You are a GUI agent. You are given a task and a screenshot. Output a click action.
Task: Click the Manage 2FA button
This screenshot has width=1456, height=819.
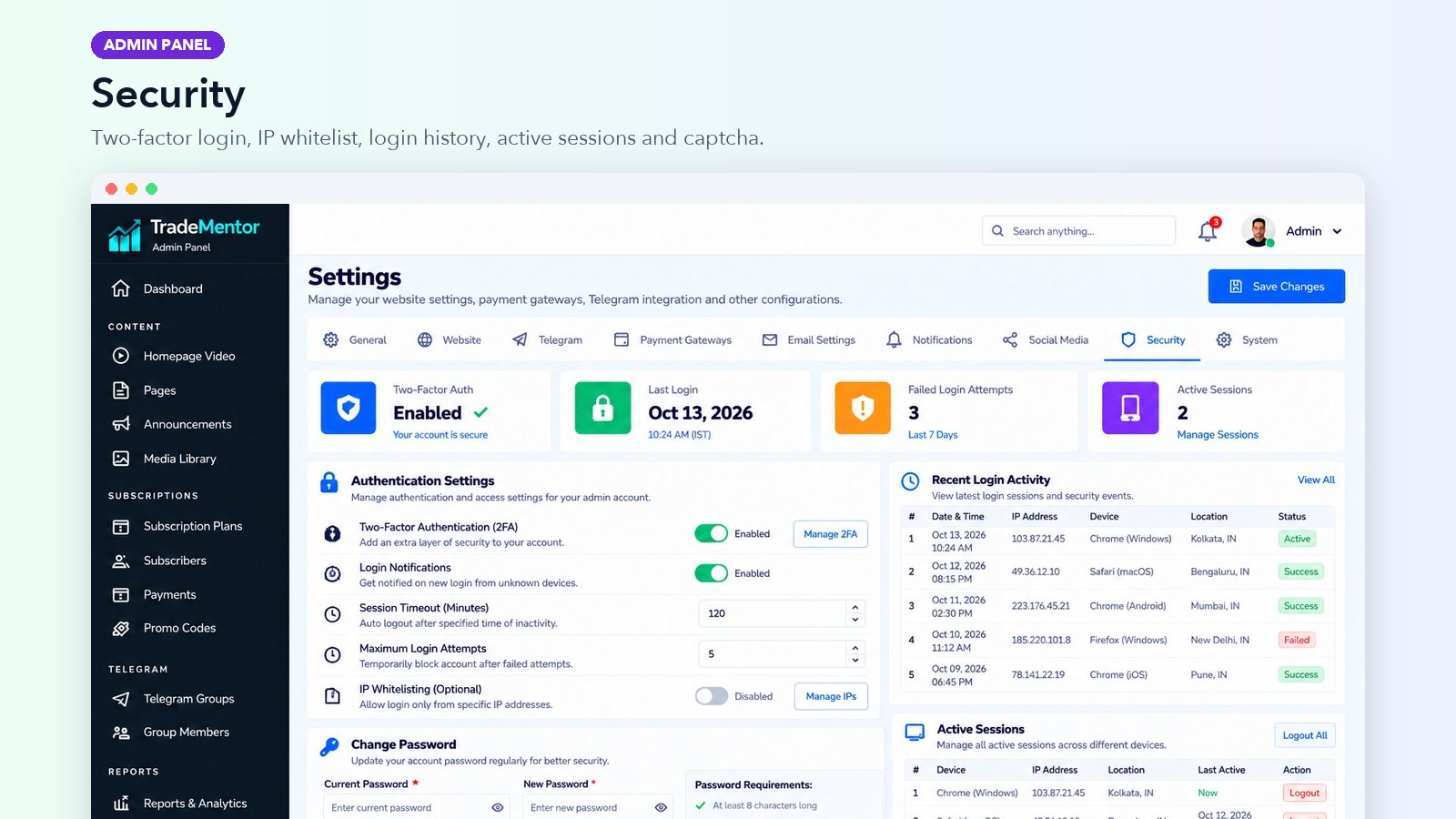(x=831, y=534)
